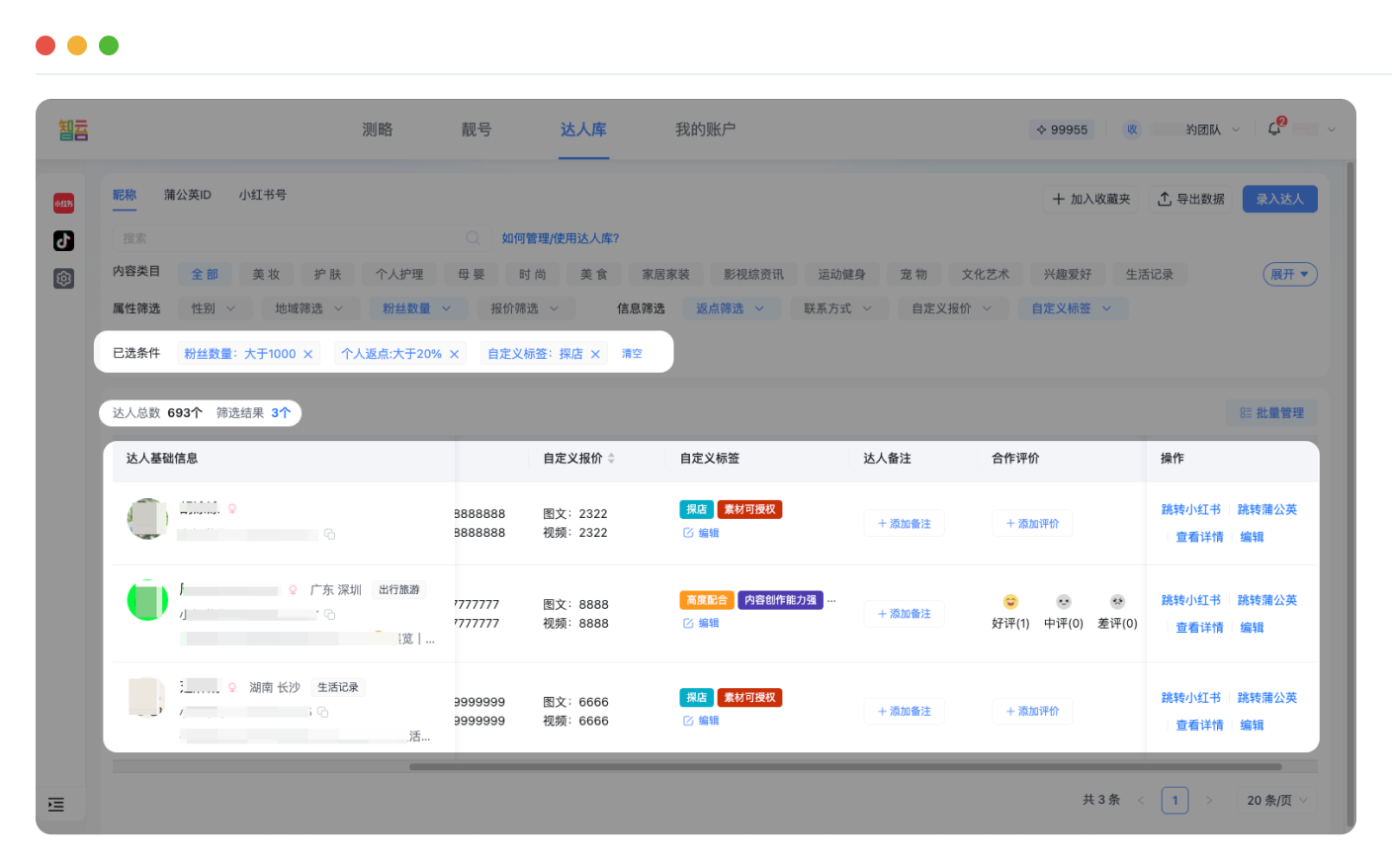
Task: Remove the 个人返点:大于20% filter chip
Action: click(x=453, y=353)
